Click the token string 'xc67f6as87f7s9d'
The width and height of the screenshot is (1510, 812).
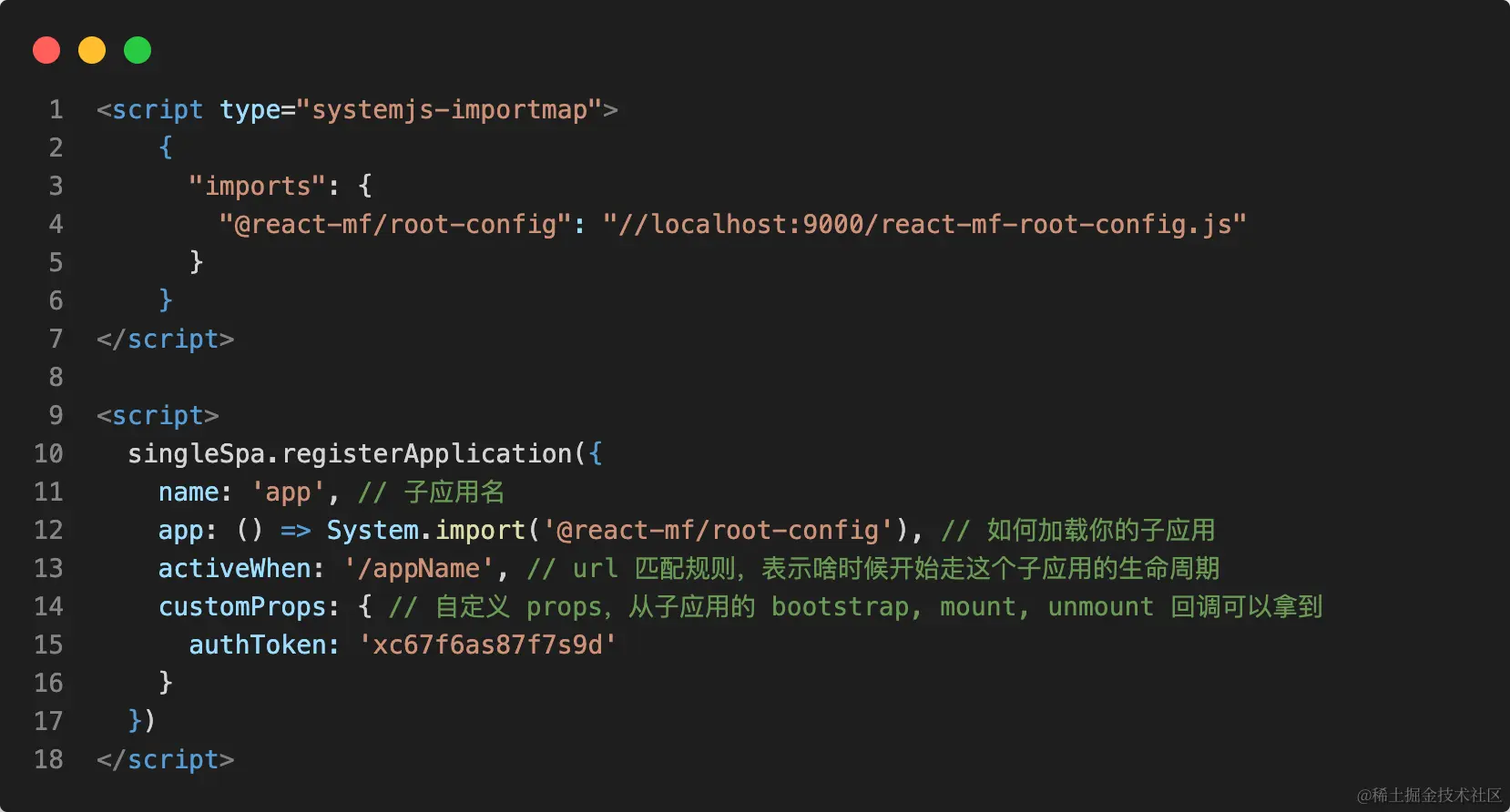coord(487,645)
